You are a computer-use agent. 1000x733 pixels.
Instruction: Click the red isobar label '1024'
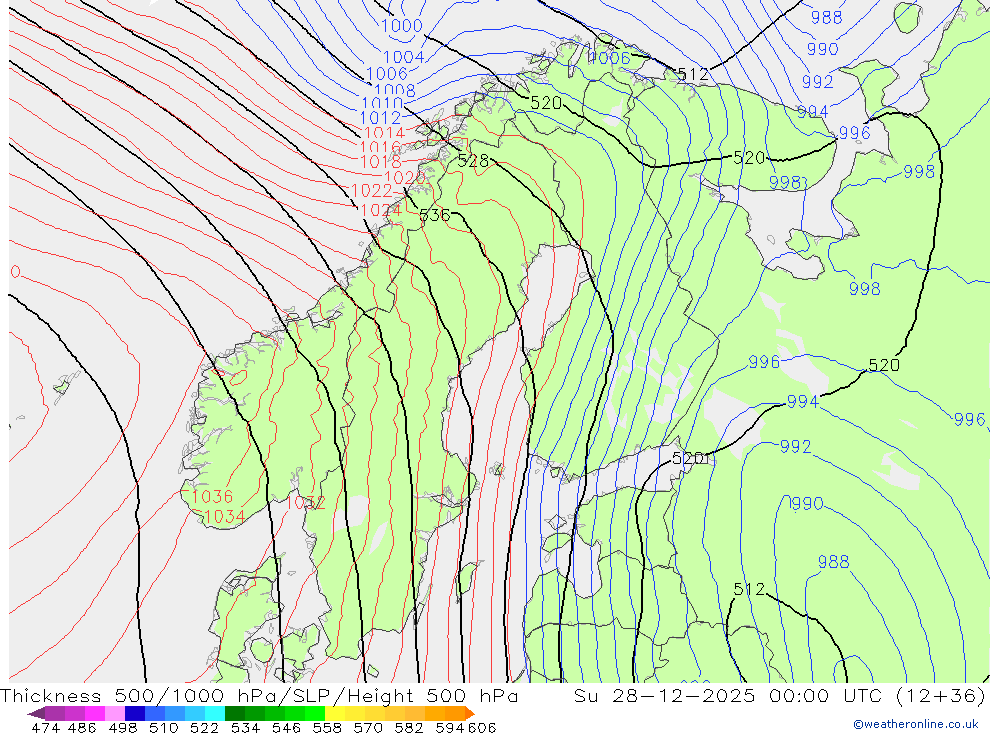pos(381,210)
